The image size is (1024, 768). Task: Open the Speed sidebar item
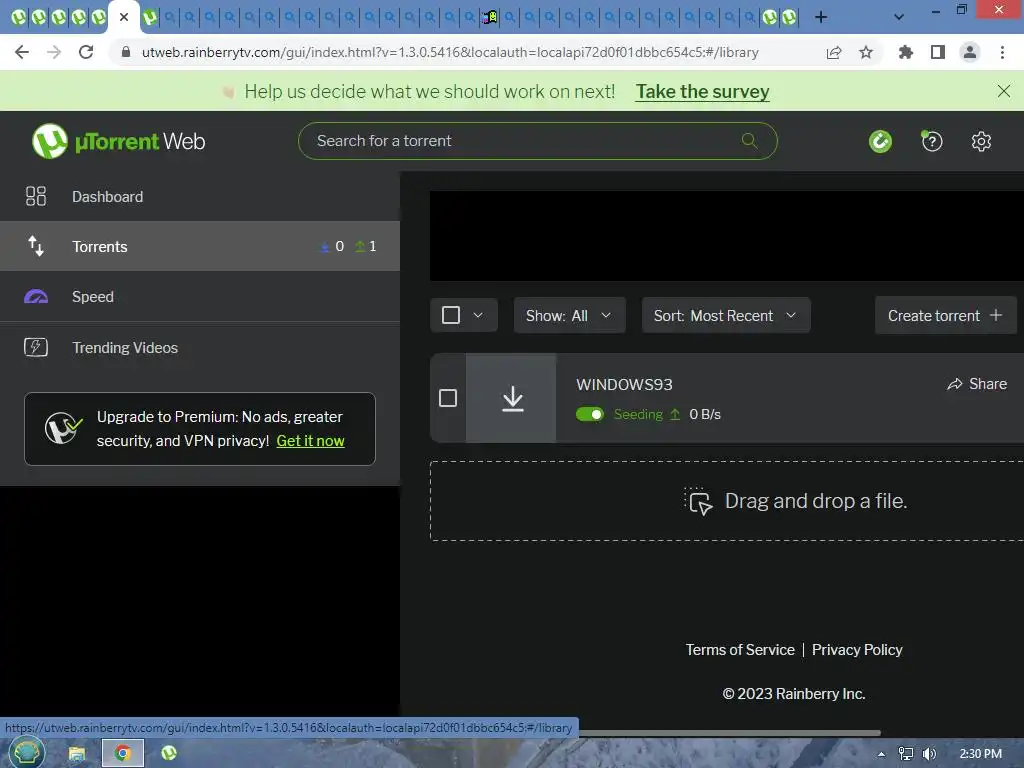coord(200,296)
